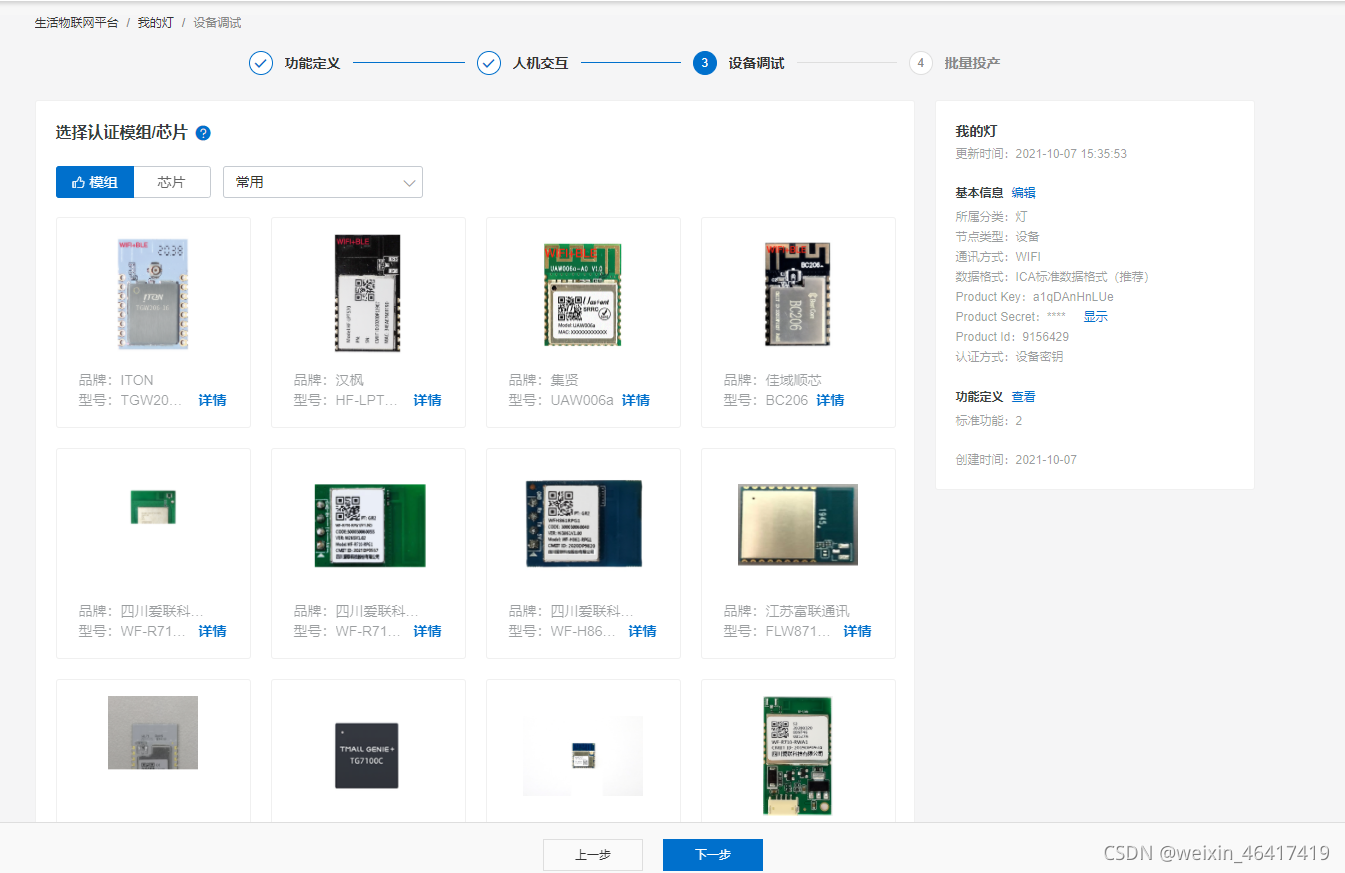Click the 批量投产 step label
This screenshot has height=873, width=1345.
coord(972,63)
